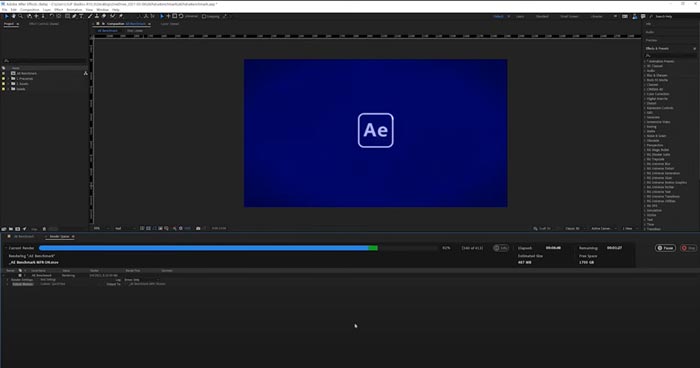
Task: Click Best Settings render settings link
Action: [x=48, y=280]
